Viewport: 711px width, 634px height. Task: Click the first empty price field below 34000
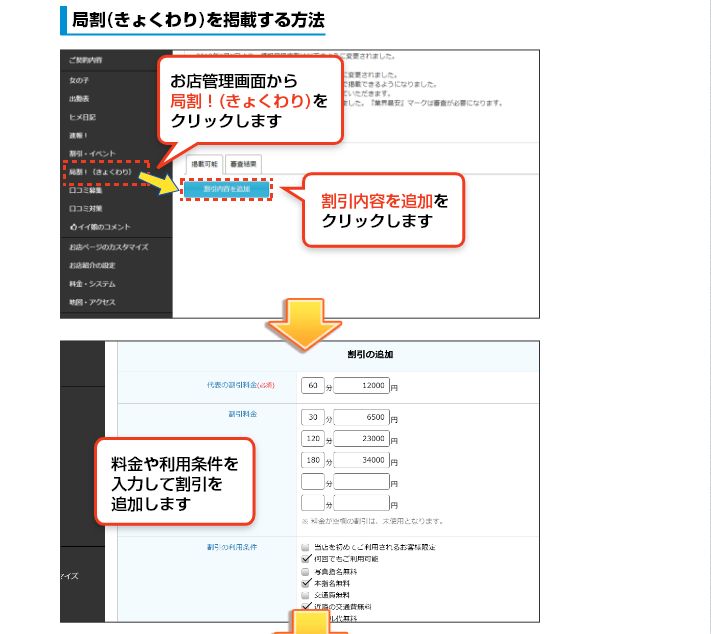[x=361, y=482]
